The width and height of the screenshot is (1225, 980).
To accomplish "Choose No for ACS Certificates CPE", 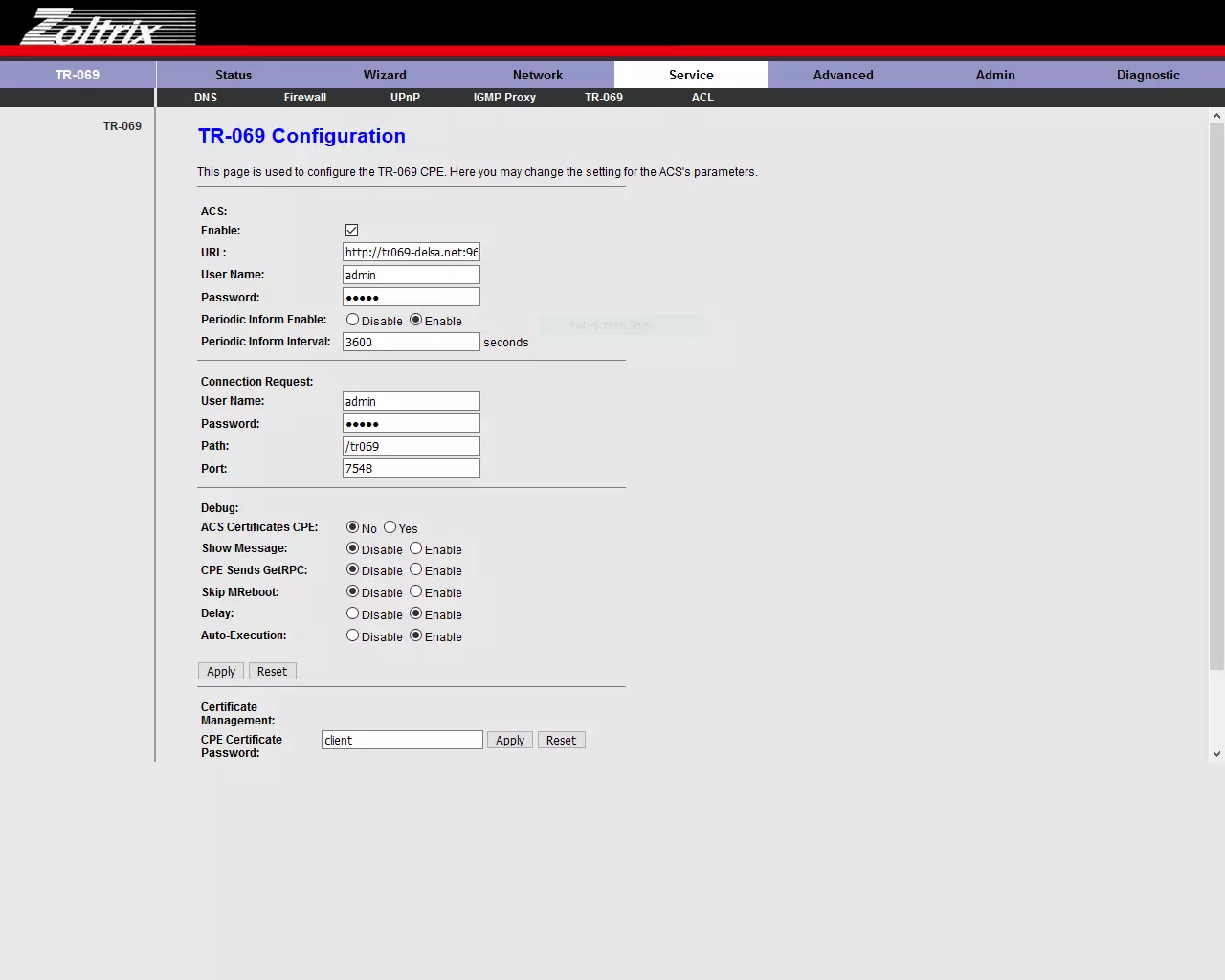I will point(352,527).
